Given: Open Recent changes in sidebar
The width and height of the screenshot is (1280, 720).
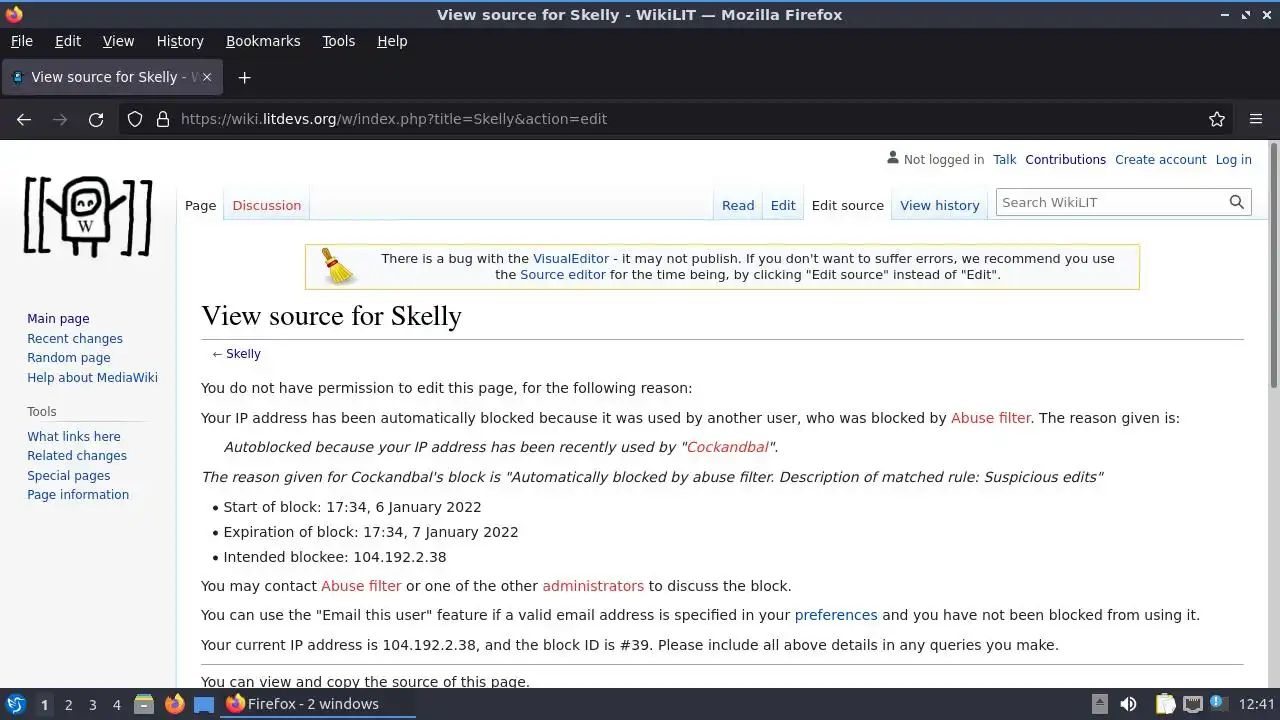Looking at the screenshot, I should (x=75, y=338).
